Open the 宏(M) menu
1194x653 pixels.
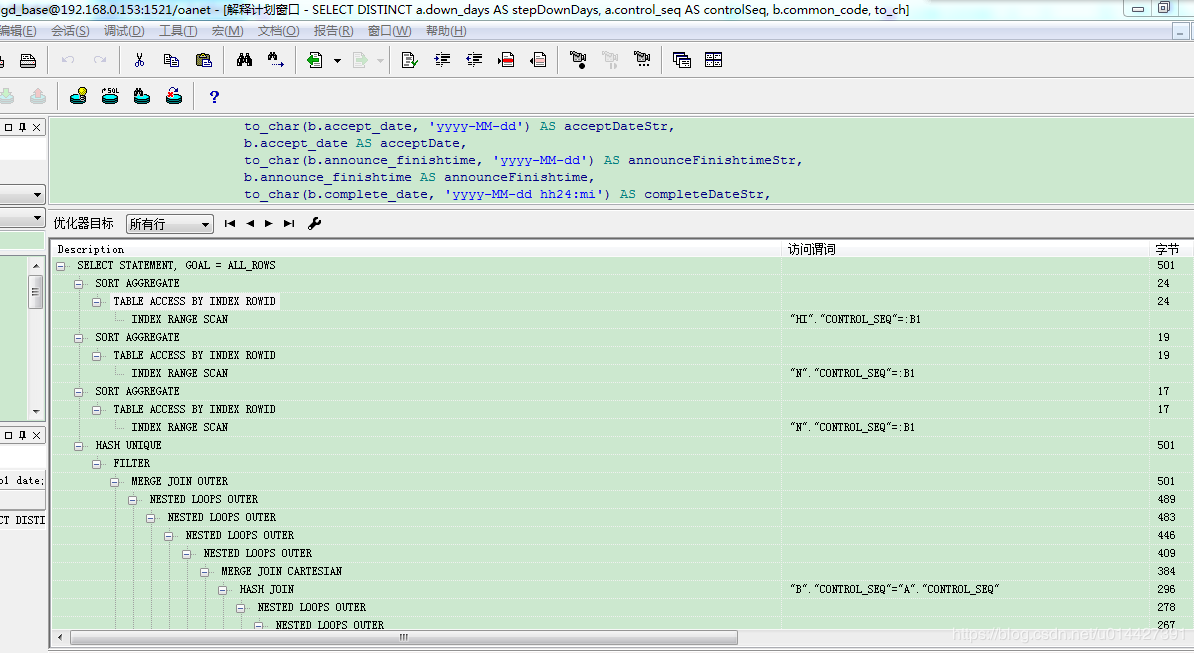click(228, 31)
